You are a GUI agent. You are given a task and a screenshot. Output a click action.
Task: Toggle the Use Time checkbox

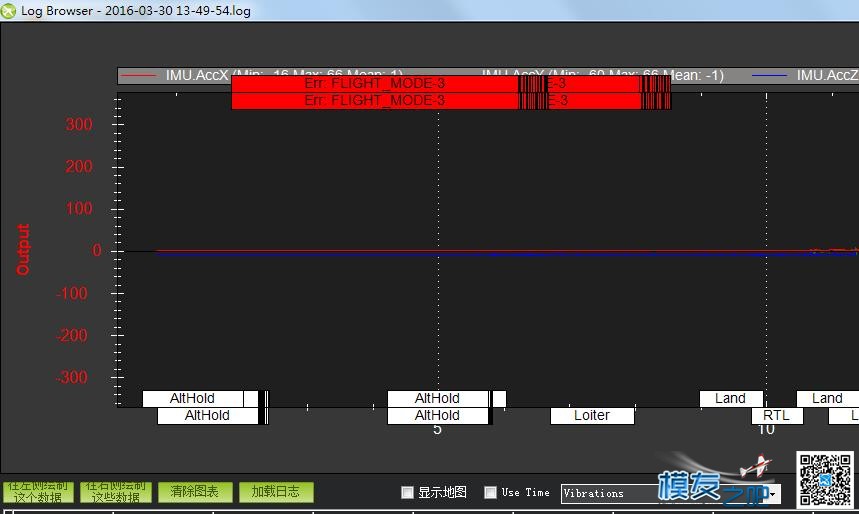pos(490,492)
